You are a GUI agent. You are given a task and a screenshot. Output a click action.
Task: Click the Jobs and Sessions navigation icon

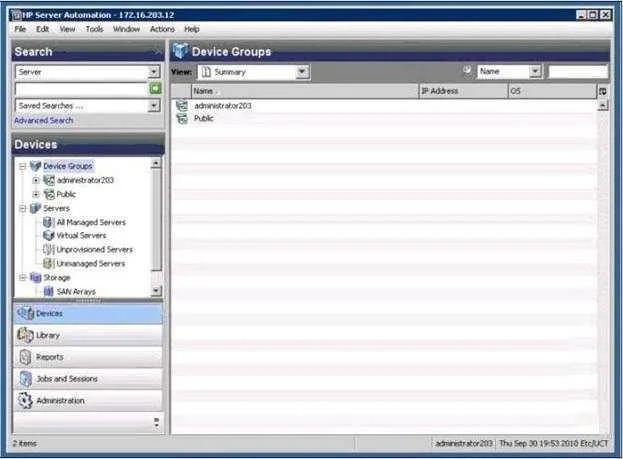pyautogui.click(x=25, y=379)
